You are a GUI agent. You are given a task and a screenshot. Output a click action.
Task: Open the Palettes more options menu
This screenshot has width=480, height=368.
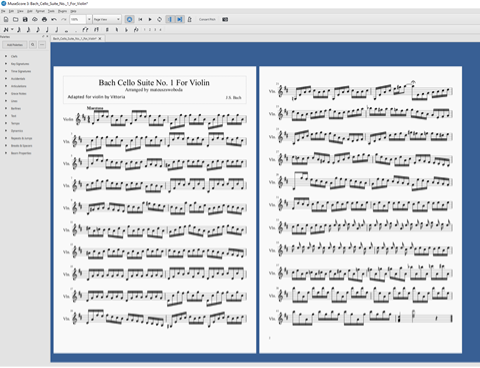[x=42, y=45]
